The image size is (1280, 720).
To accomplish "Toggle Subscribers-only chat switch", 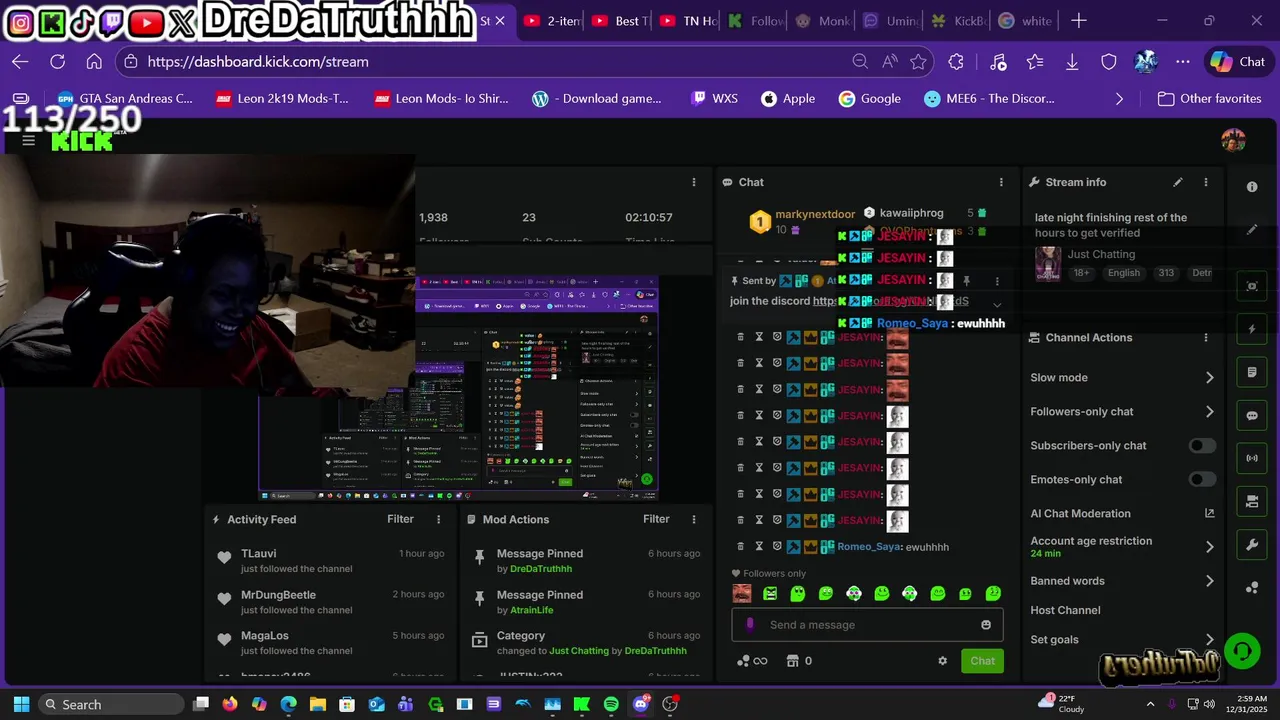I will pyautogui.click(x=1202, y=446).
